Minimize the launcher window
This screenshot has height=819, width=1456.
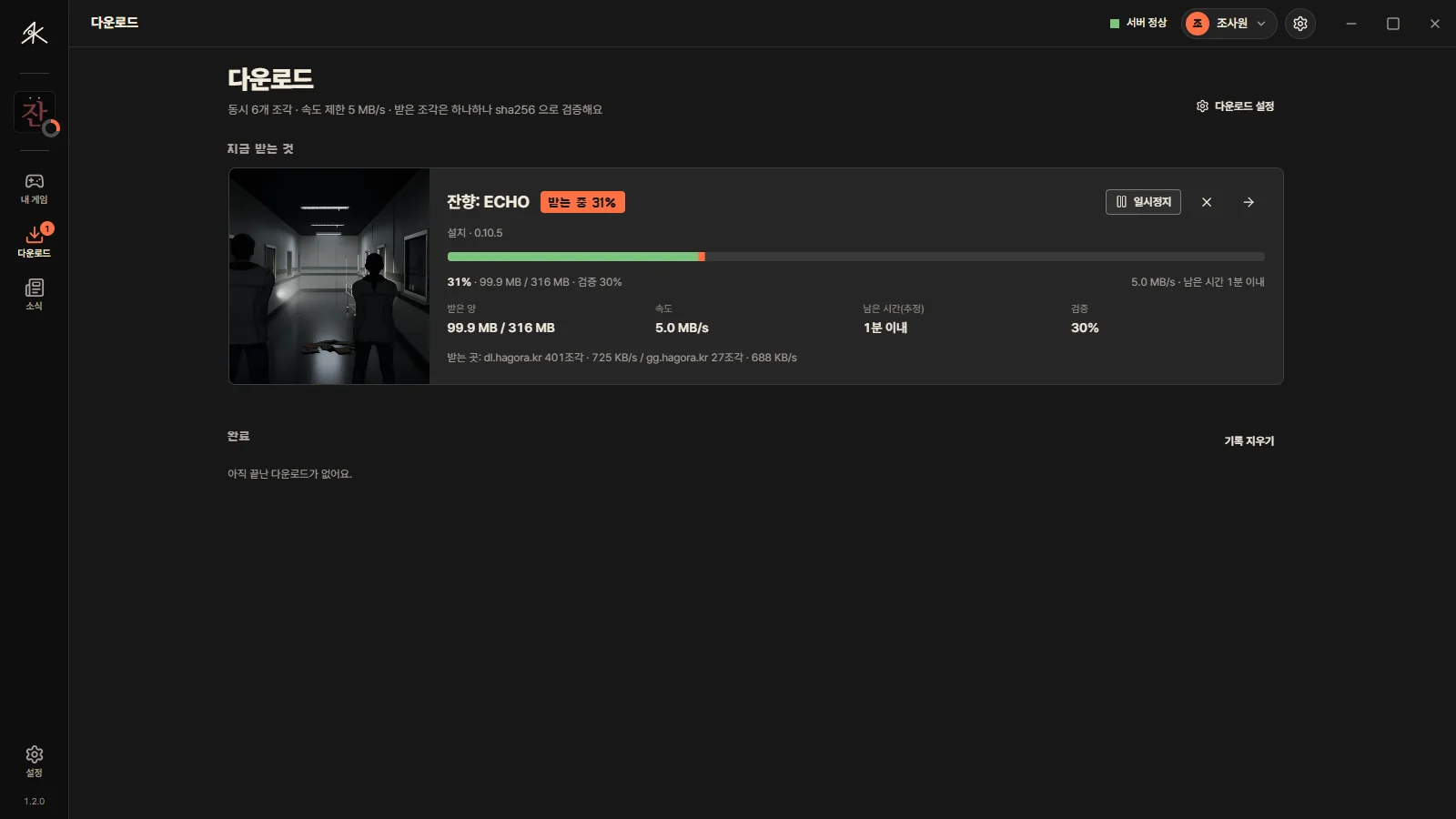[1351, 24]
